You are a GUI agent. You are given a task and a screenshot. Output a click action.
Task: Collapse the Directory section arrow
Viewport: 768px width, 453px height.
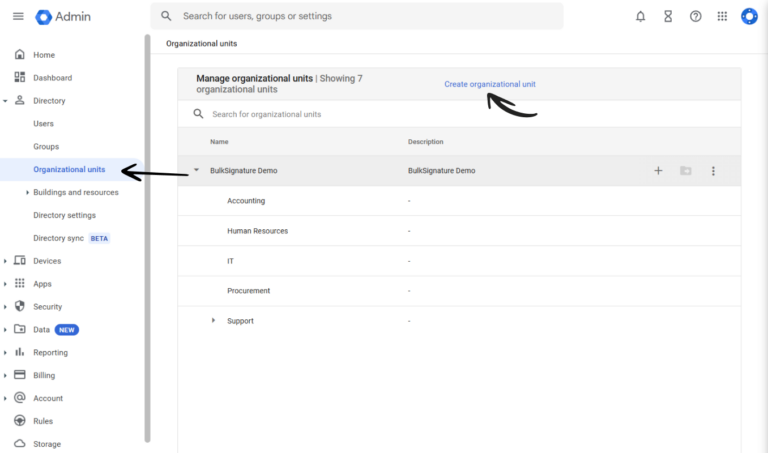[x=5, y=101]
